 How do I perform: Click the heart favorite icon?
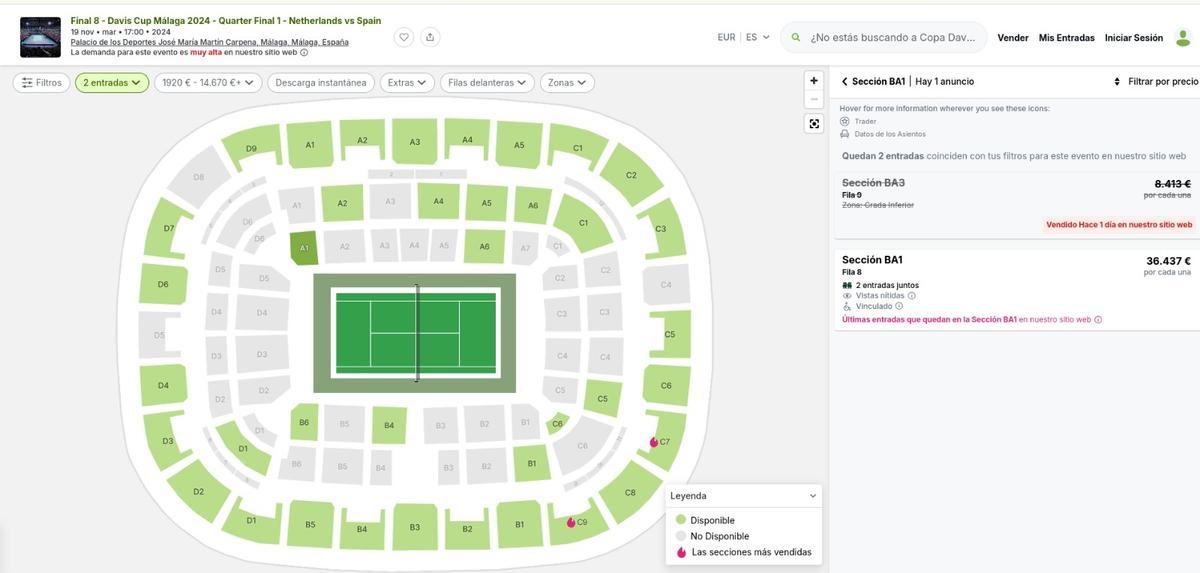(404, 37)
